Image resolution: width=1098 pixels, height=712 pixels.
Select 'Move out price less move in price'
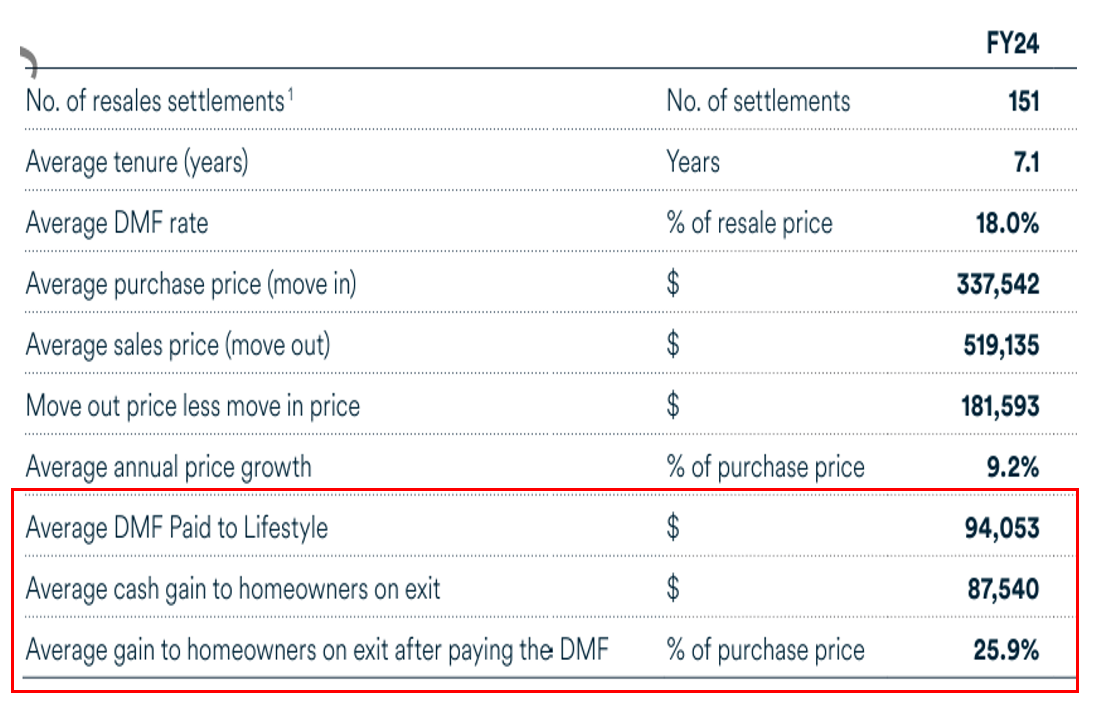[193, 406]
